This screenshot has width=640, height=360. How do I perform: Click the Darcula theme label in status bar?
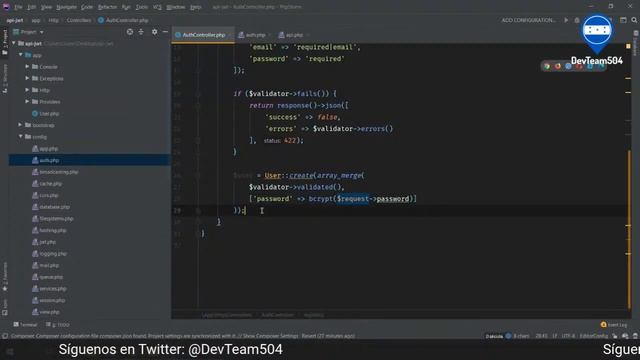coord(494,336)
